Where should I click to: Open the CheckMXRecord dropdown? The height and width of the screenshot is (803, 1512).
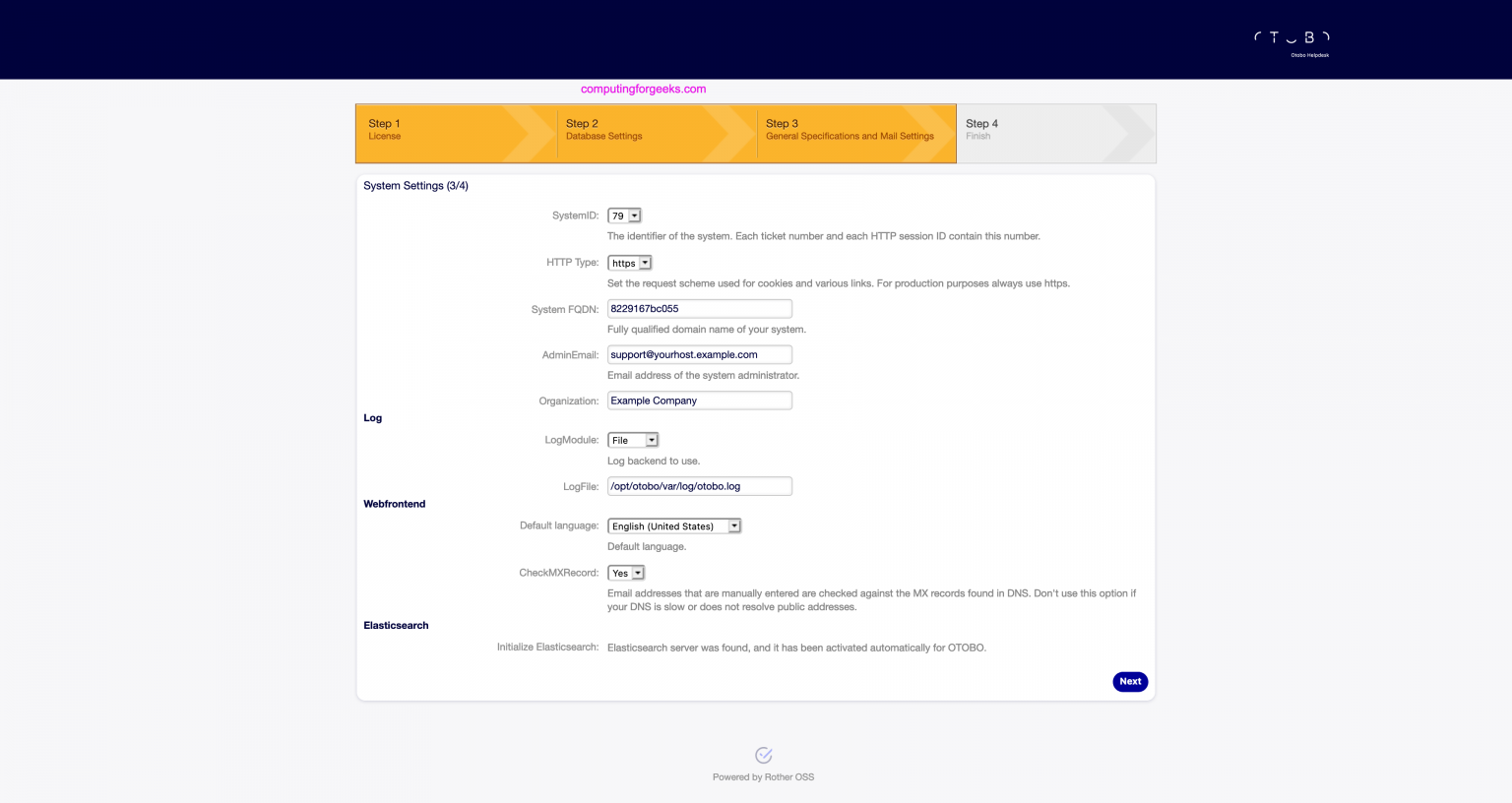click(625, 573)
